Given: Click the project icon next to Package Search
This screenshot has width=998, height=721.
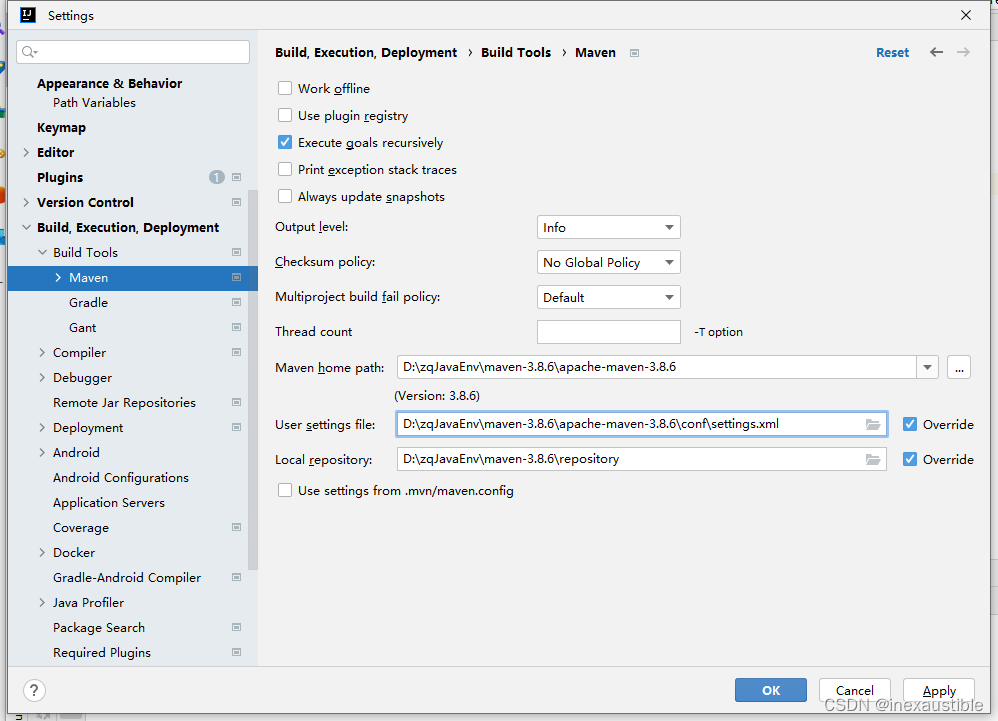Looking at the screenshot, I should [237, 627].
